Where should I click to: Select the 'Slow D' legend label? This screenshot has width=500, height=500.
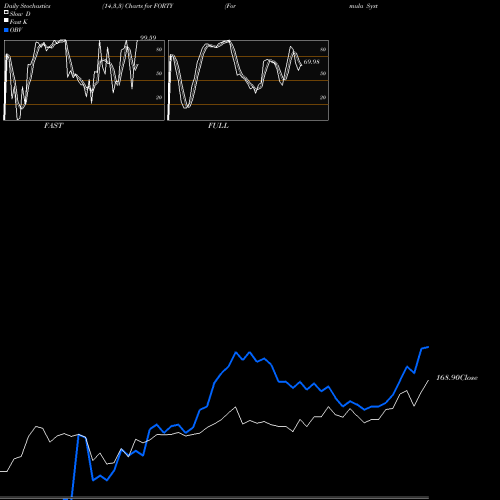pyautogui.click(x=20, y=14)
